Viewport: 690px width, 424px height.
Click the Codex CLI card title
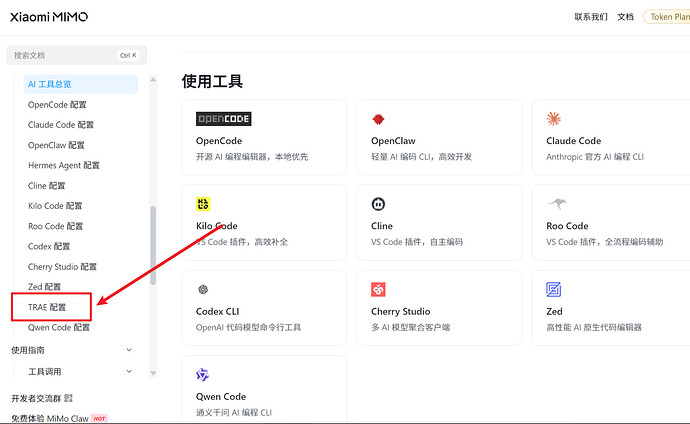click(x=218, y=311)
